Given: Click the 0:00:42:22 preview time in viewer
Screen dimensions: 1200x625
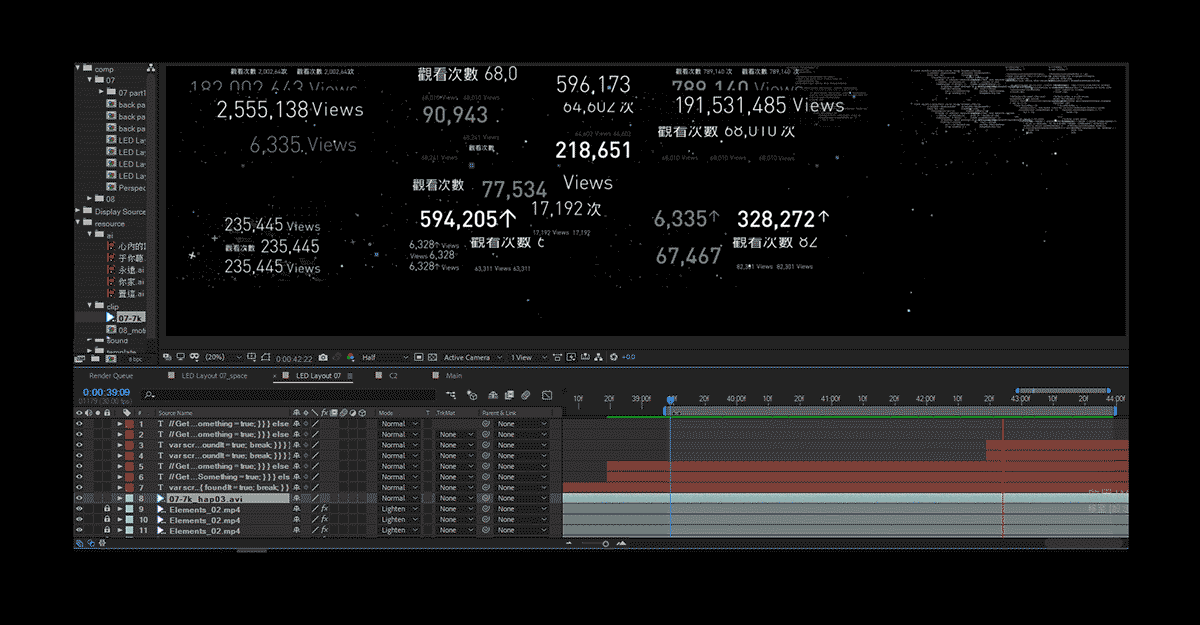Looking at the screenshot, I should (x=294, y=357).
